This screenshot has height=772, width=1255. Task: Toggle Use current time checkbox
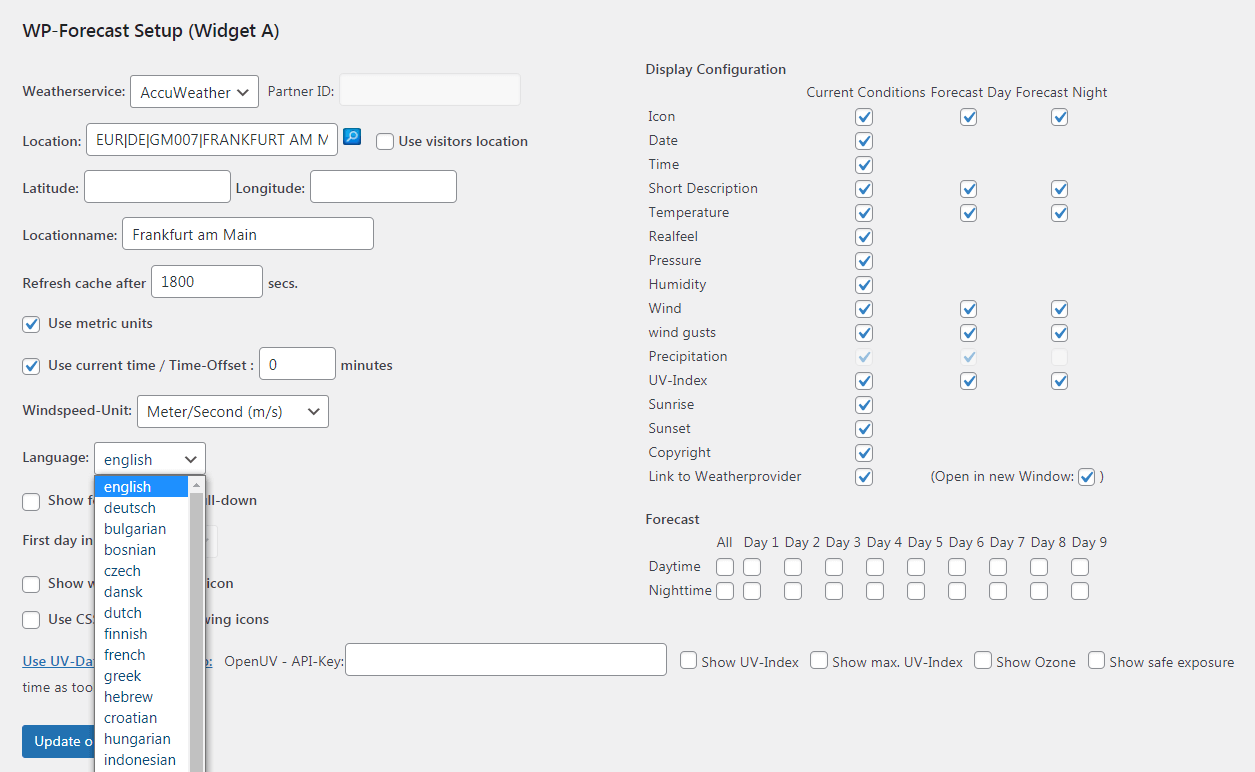coord(32,365)
